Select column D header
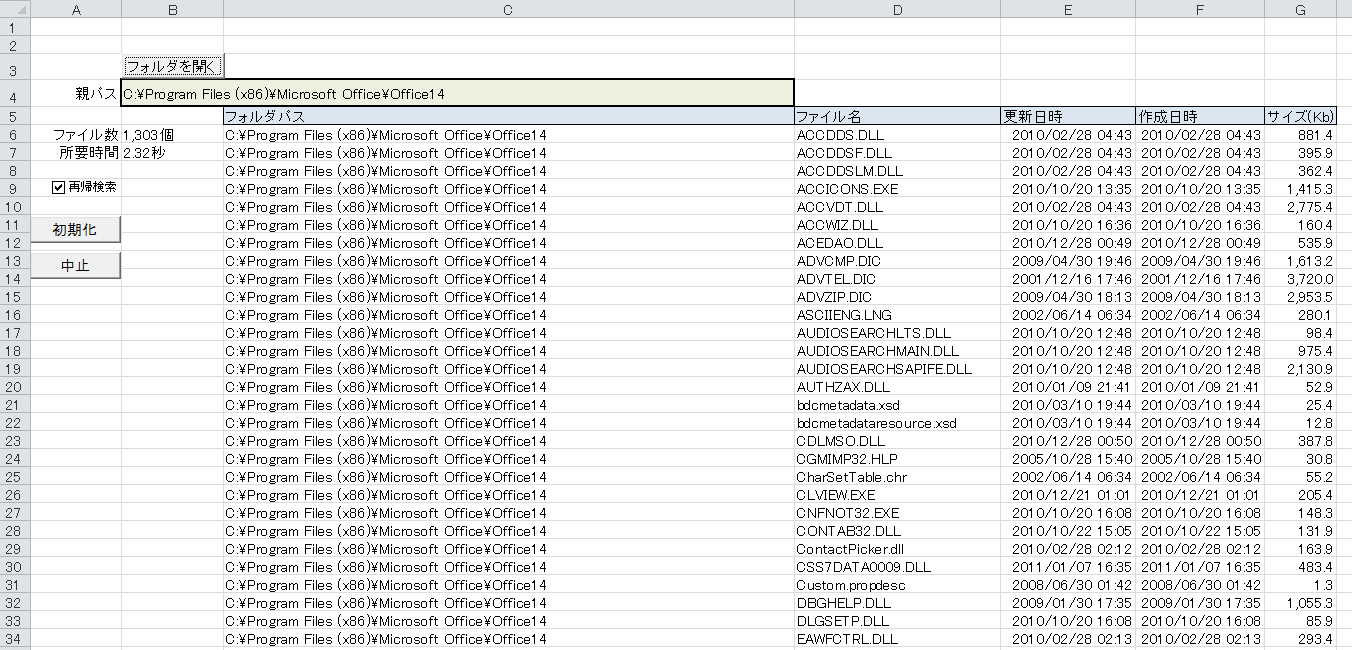Viewport: 1352px width, 650px height. pos(897,9)
